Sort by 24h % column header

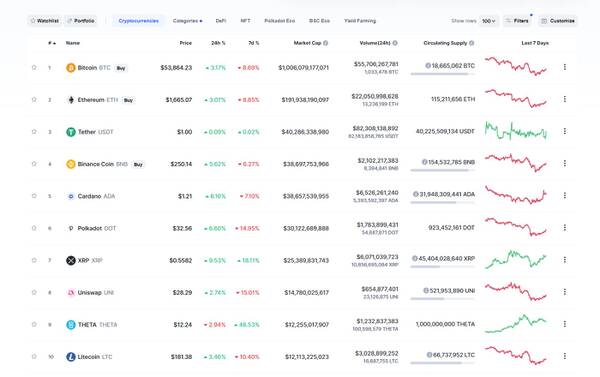click(x=218, y=43)
